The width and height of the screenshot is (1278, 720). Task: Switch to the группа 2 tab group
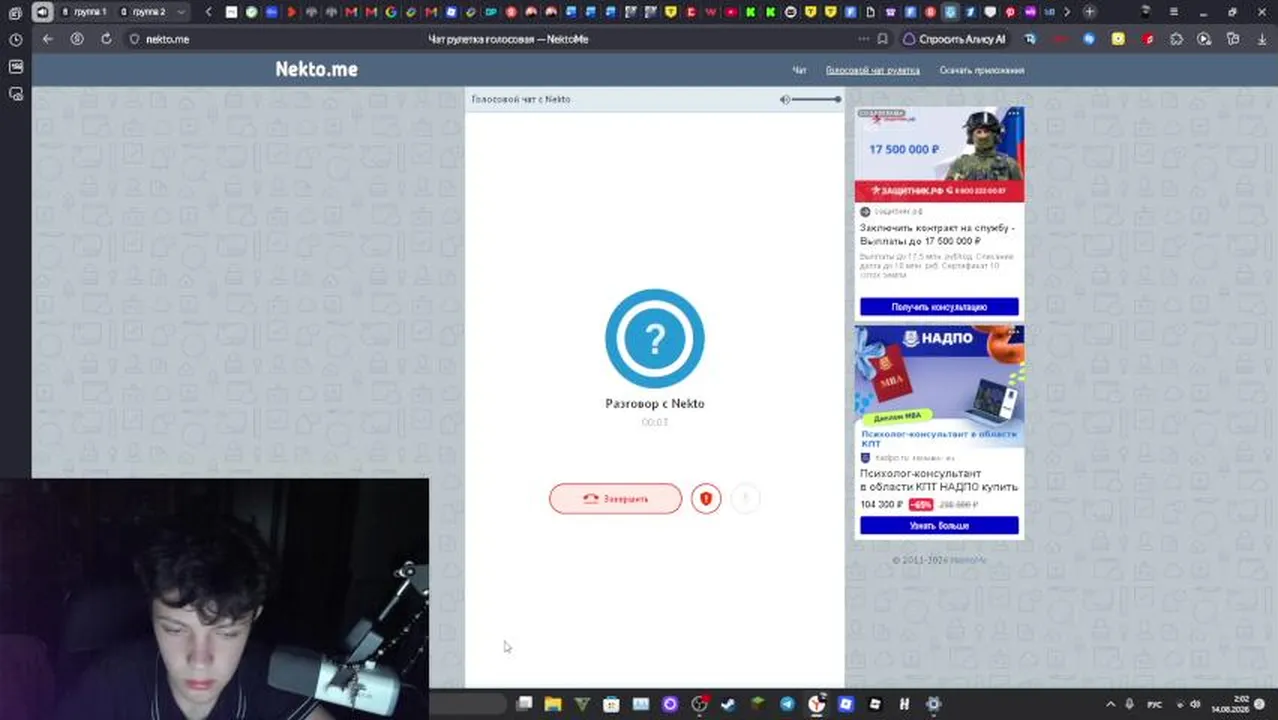[143, 12]
